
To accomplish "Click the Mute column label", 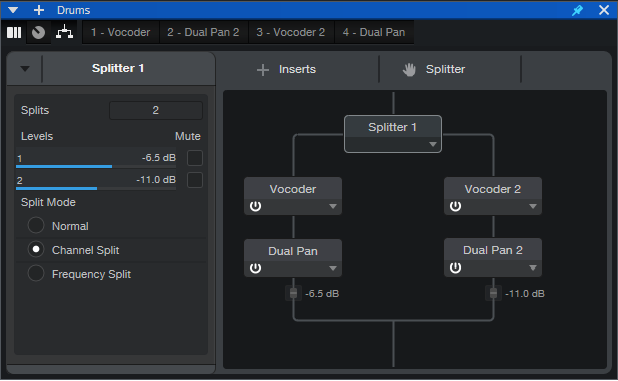I will pos(188,136).
